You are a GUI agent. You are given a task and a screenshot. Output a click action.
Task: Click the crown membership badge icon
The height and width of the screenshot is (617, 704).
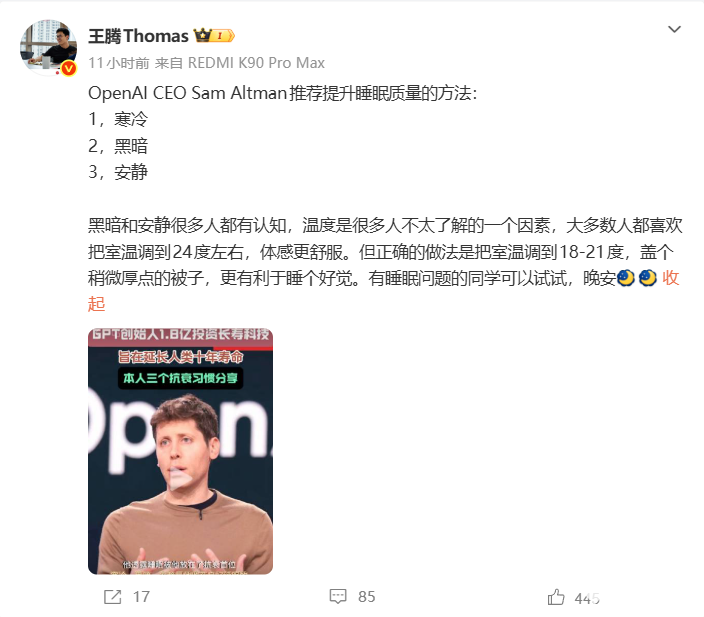point(202,35)
